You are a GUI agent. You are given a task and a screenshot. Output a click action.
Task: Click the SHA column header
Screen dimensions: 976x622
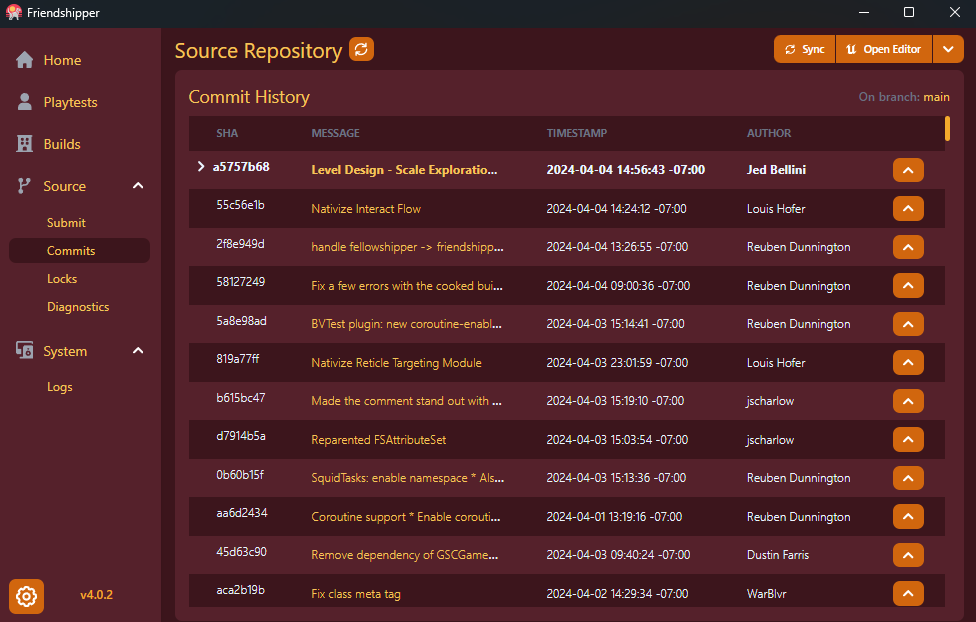(227, 133)
